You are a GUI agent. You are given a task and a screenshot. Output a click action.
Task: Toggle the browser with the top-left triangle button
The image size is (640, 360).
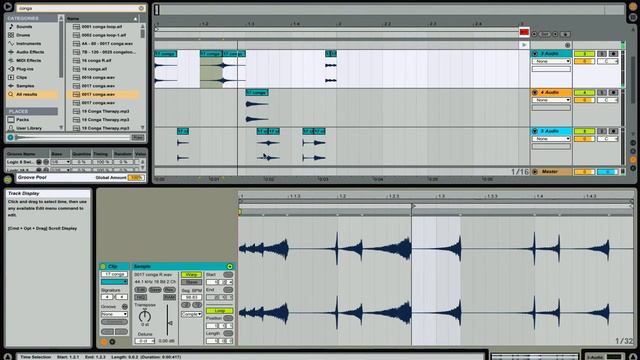tap(7, 7)
